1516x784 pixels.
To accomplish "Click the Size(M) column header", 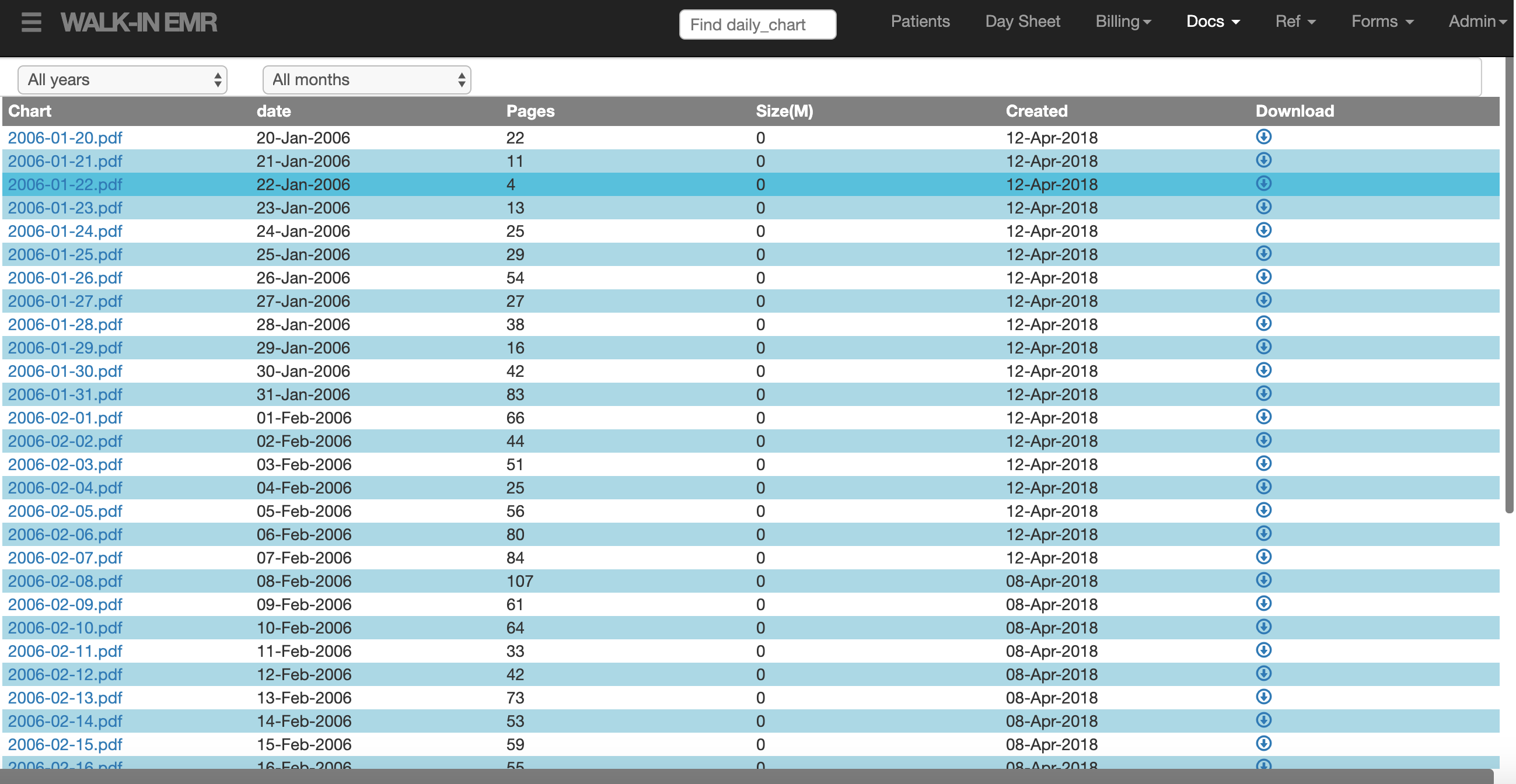I will coord(784,111).
